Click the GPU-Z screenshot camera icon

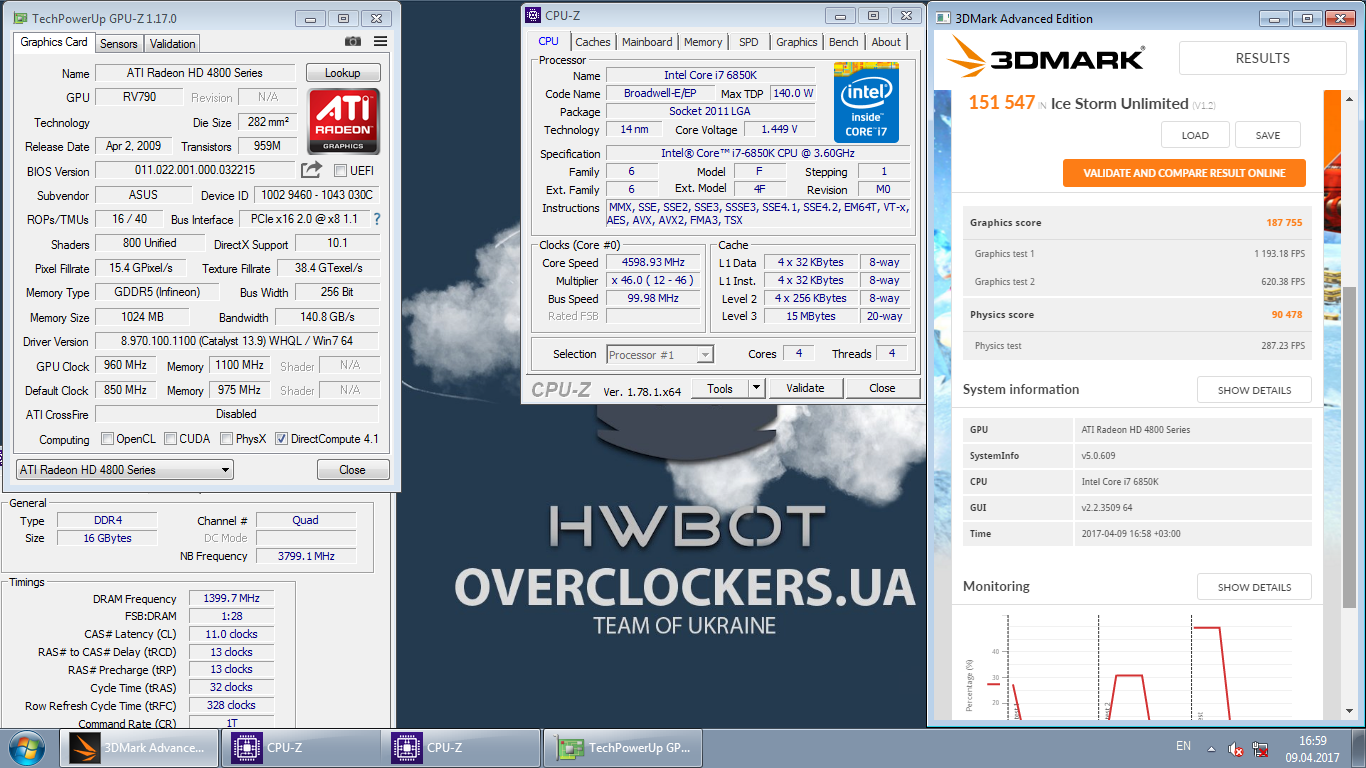click(353, 41)
